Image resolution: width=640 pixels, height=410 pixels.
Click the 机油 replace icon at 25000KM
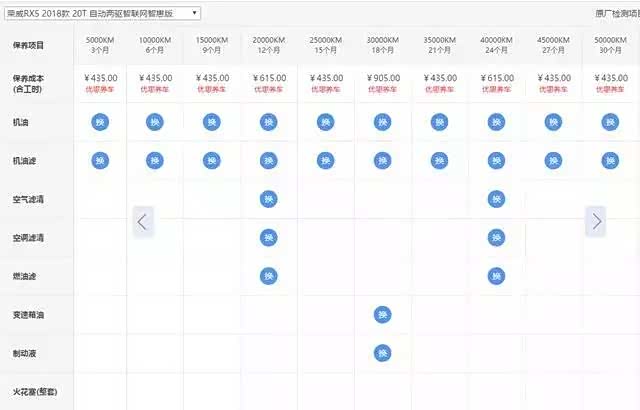pyautogui.click(x=326, y=122)
